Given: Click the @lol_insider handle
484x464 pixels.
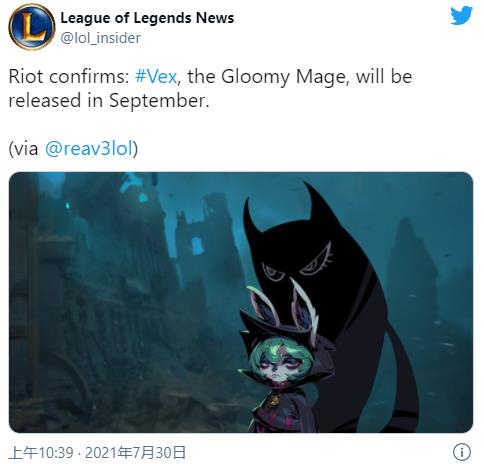Looking at the screenshot, I should [100, 38].
